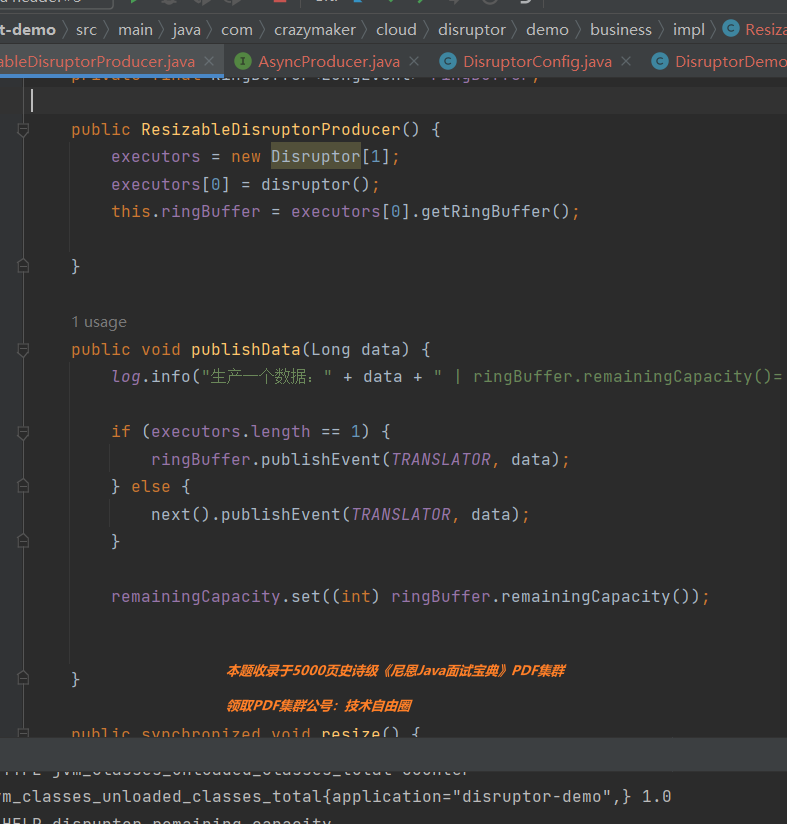This screenshot has height=824, width=787.
Task: Switch to the DisruptorDemo tab
Action: [x=731, y=61]
